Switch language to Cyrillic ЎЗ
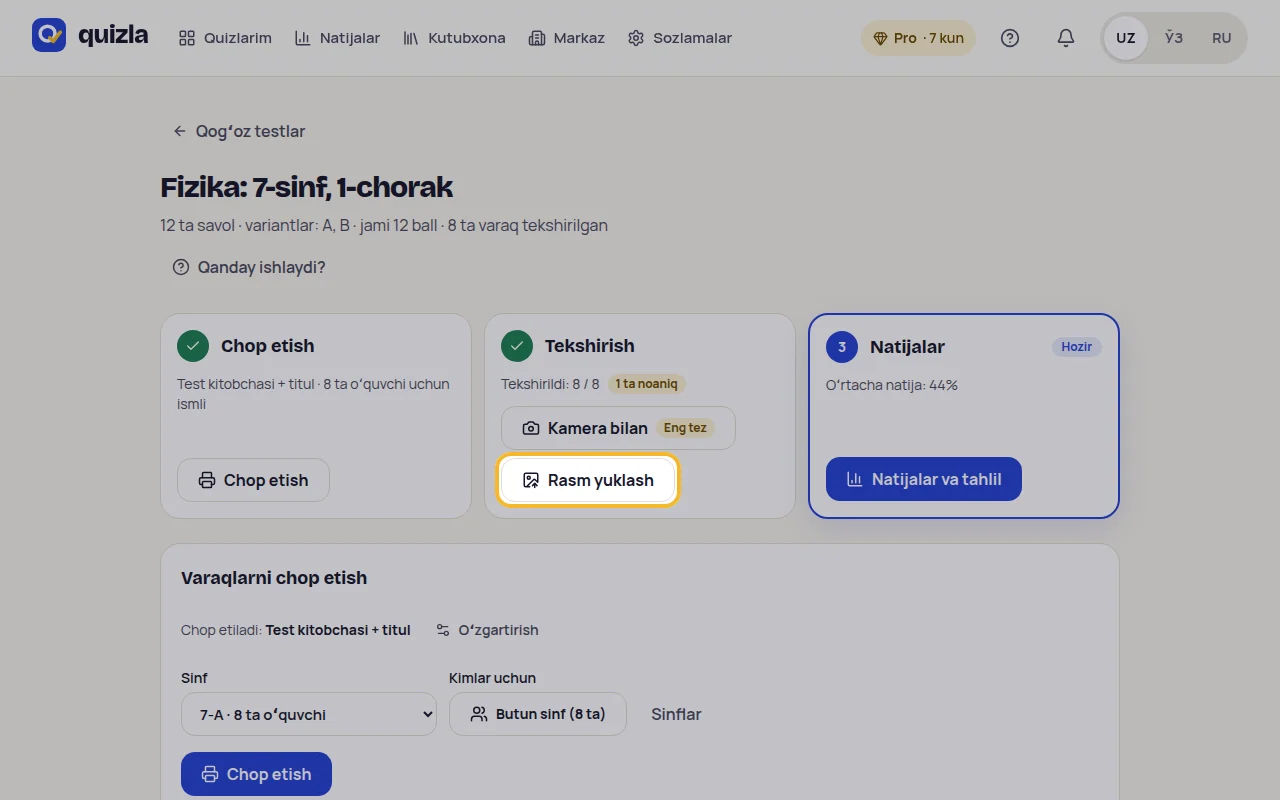1280x800 pixels. coord(1174,38)
